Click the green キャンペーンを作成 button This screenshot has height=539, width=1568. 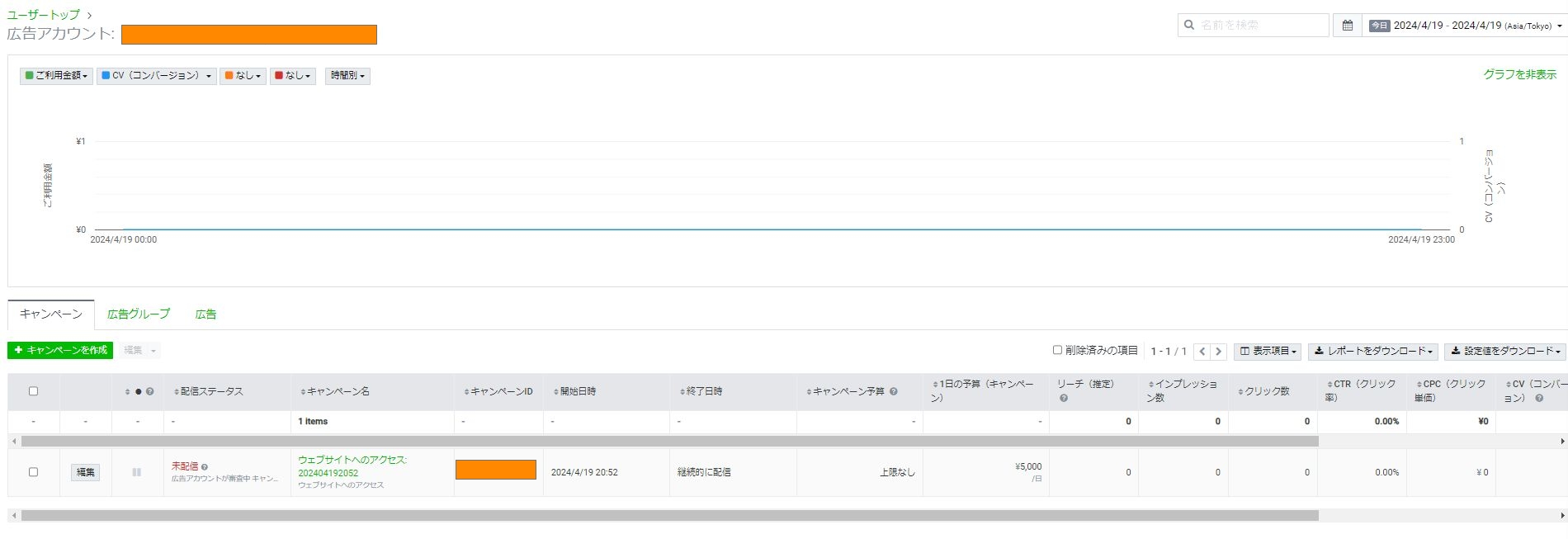(x=60, y=351)
